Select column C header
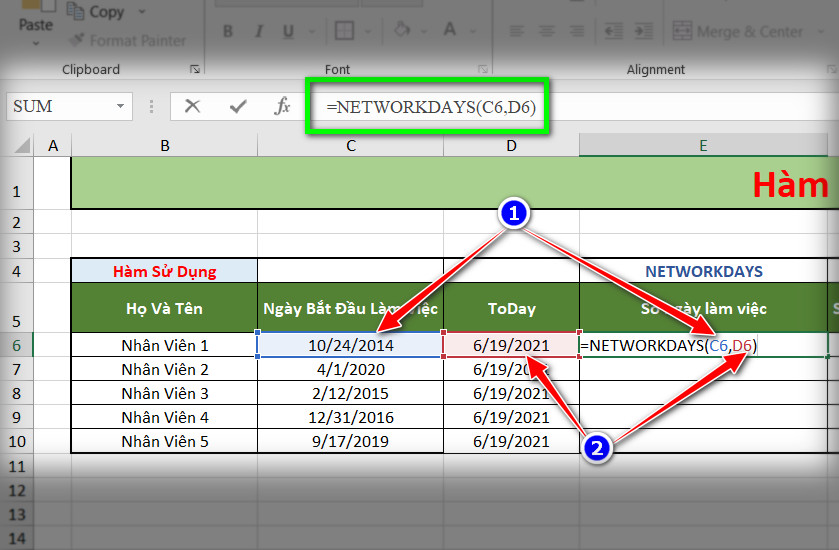Image resolution: width=839 pixels, height=550 pixels. [350, 146]
